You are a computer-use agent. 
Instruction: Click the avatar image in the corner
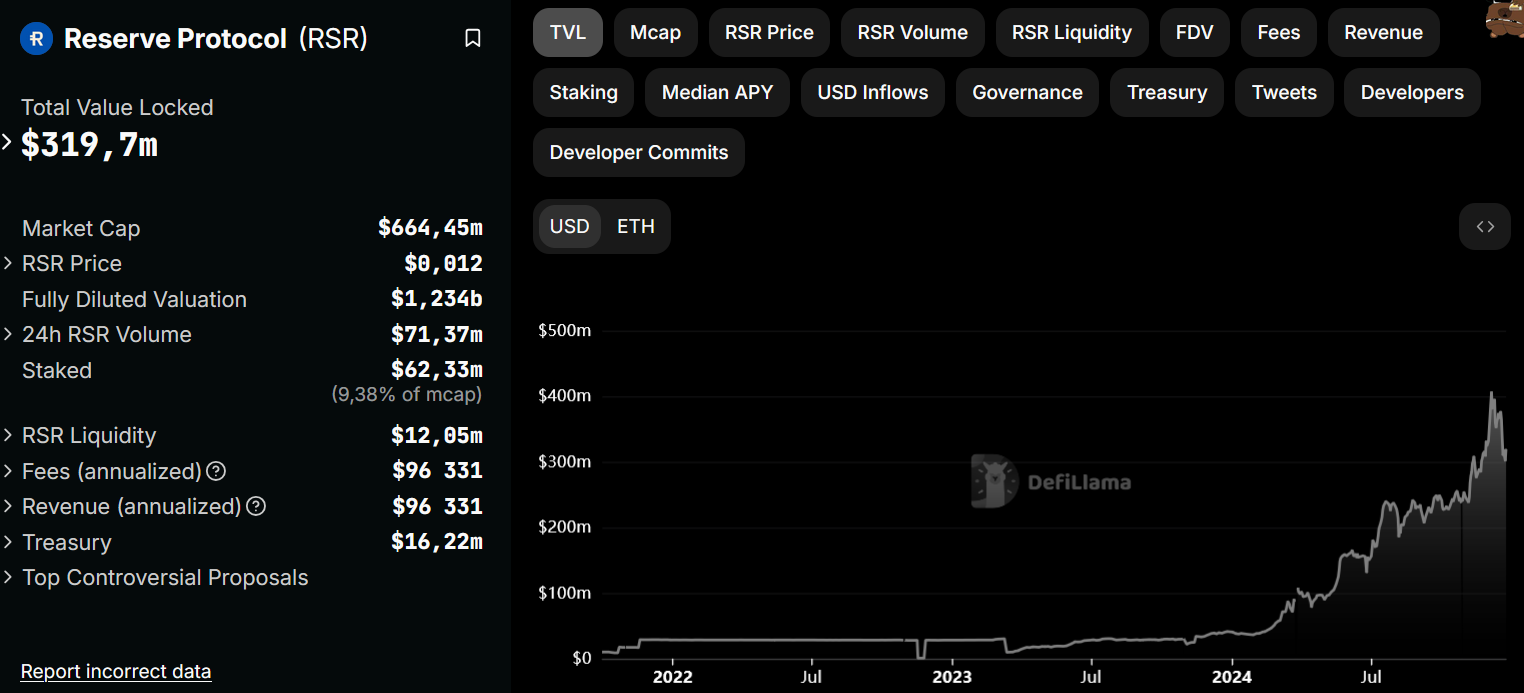1505,19
